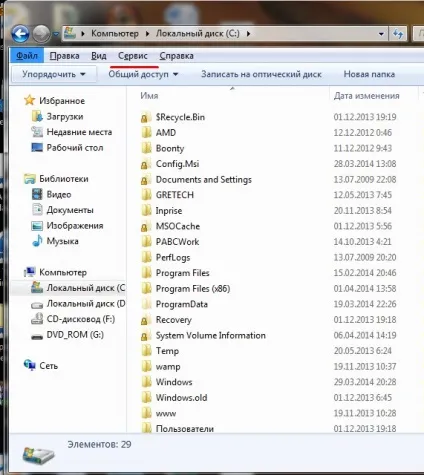Select the PABCWork folder icon
Screen dimensions: 424x475
(146, 242)
